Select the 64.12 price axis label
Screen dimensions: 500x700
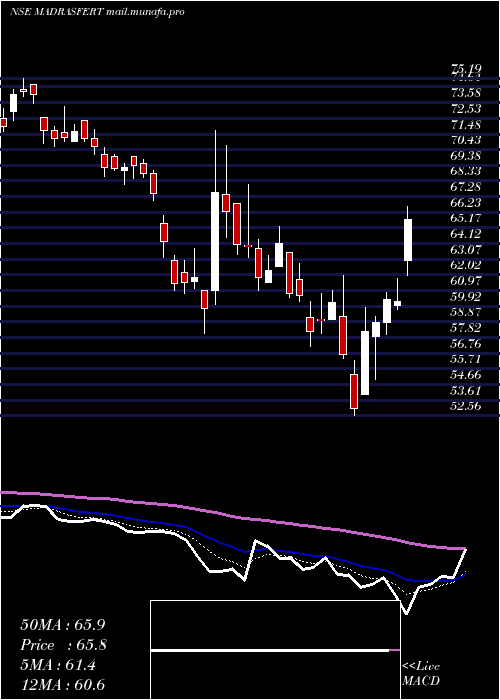[x=466, y=233]
